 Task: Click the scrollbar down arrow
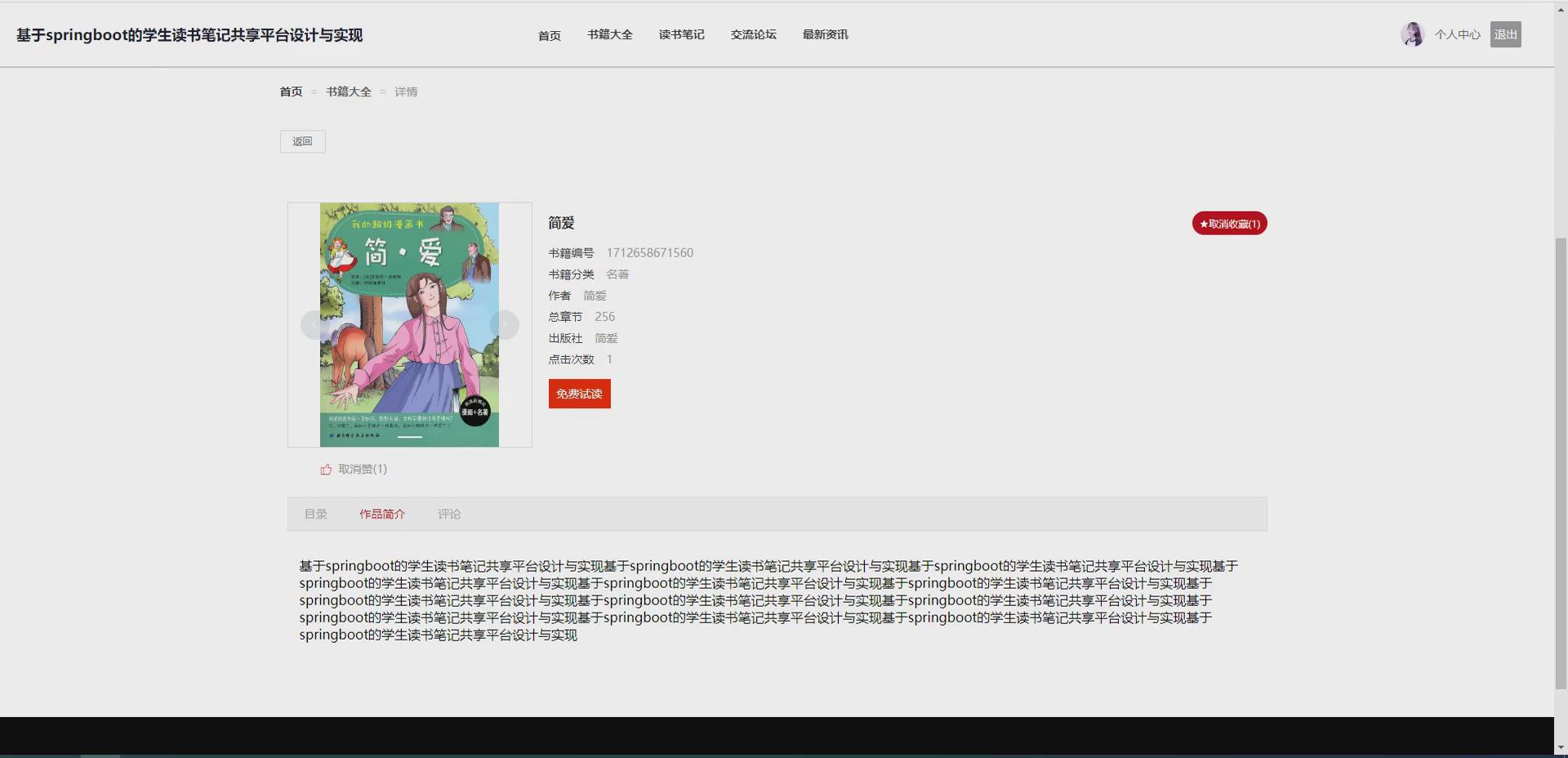click(1561, 747)
